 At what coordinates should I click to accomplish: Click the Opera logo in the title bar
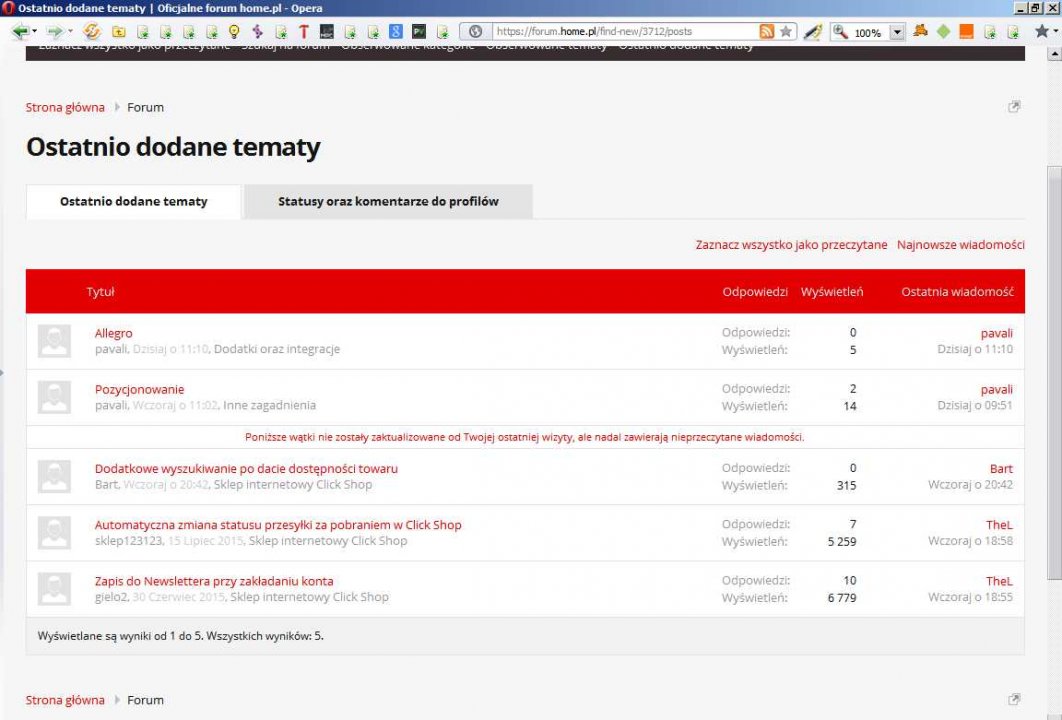pyautogui.click(x=8, y=8)
